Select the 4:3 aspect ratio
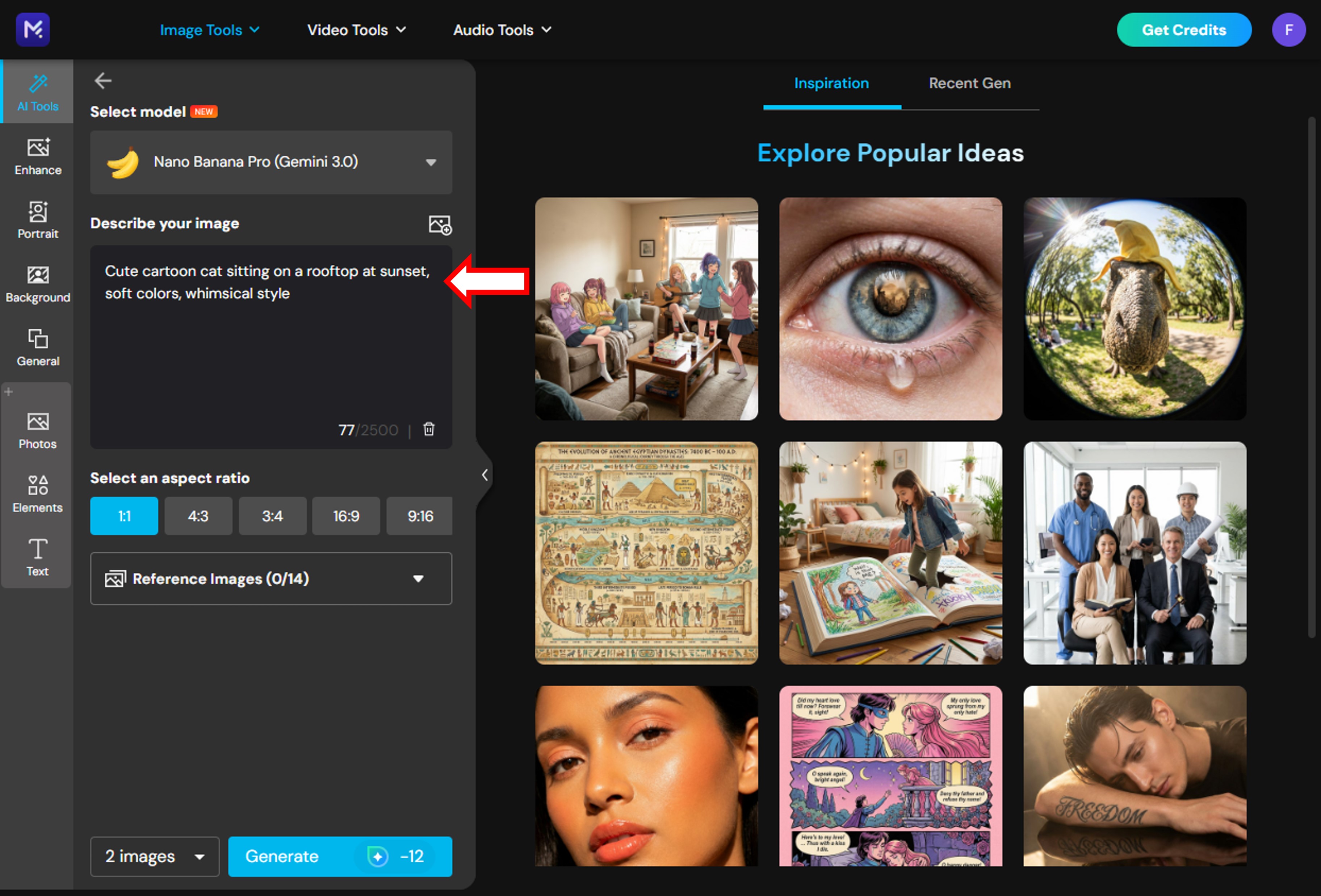The height and width of the screenshot is (896, 1321). click(x=198, y=516)
